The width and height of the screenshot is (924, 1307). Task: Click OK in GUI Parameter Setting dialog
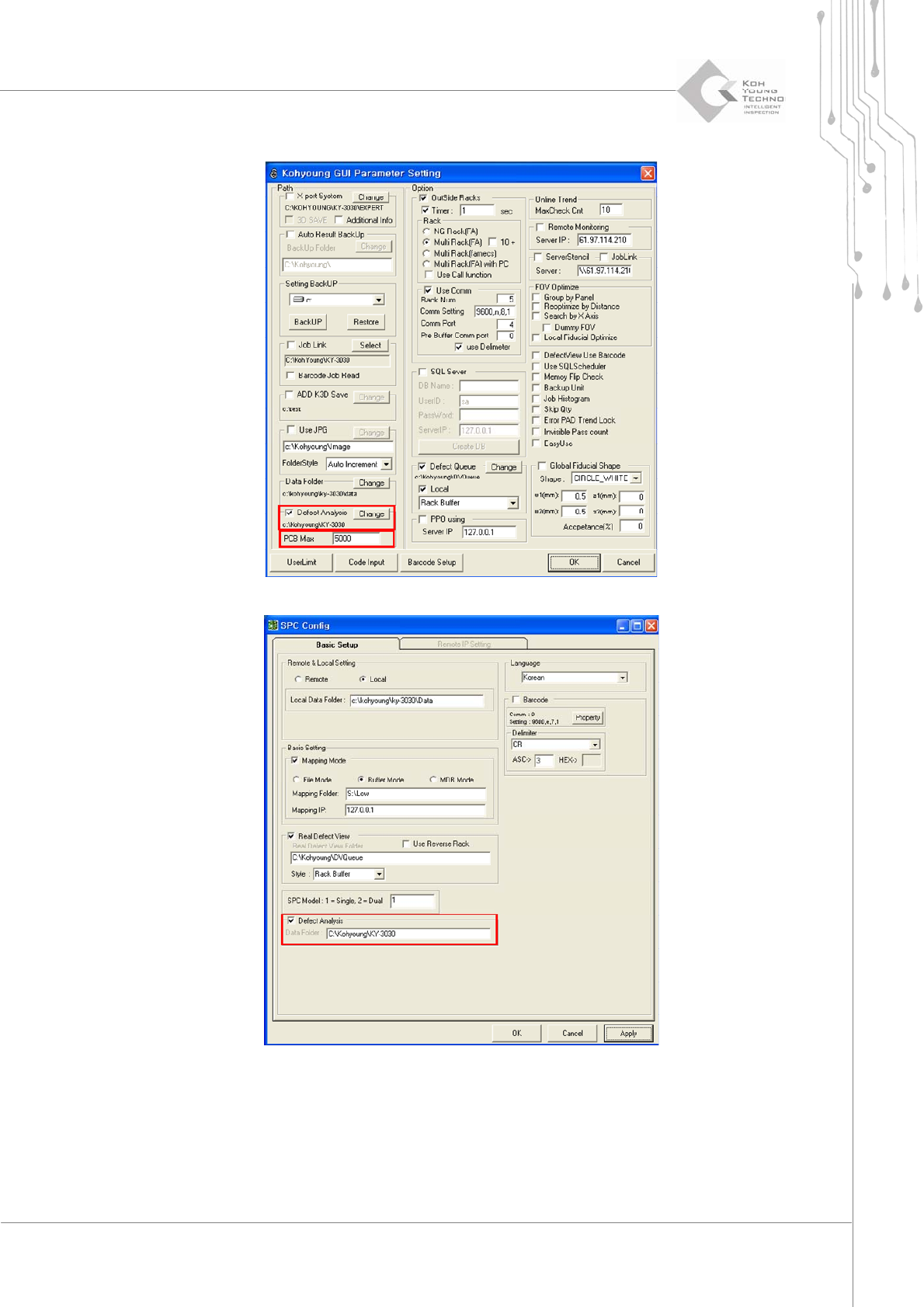[574, 562]
